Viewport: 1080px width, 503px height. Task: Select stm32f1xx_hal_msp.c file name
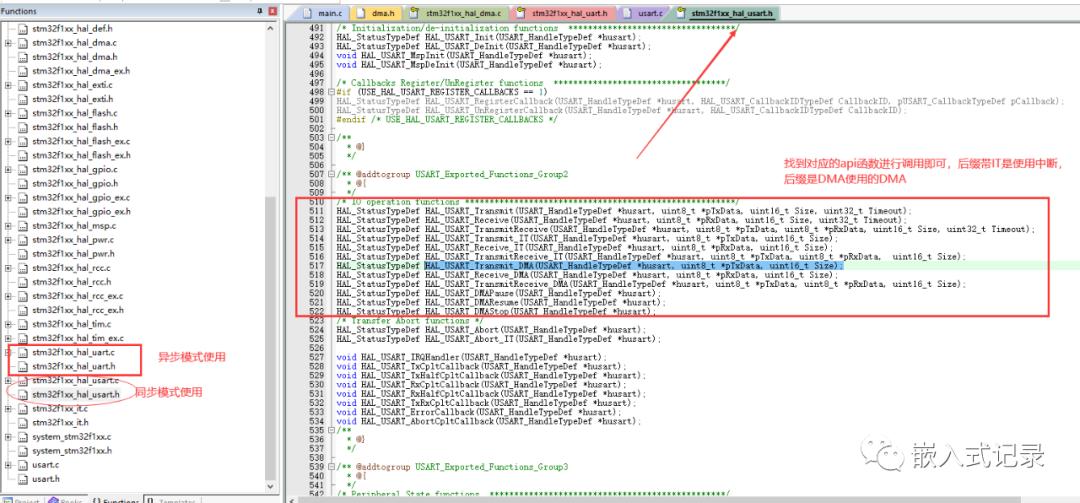tap(73, 225)
